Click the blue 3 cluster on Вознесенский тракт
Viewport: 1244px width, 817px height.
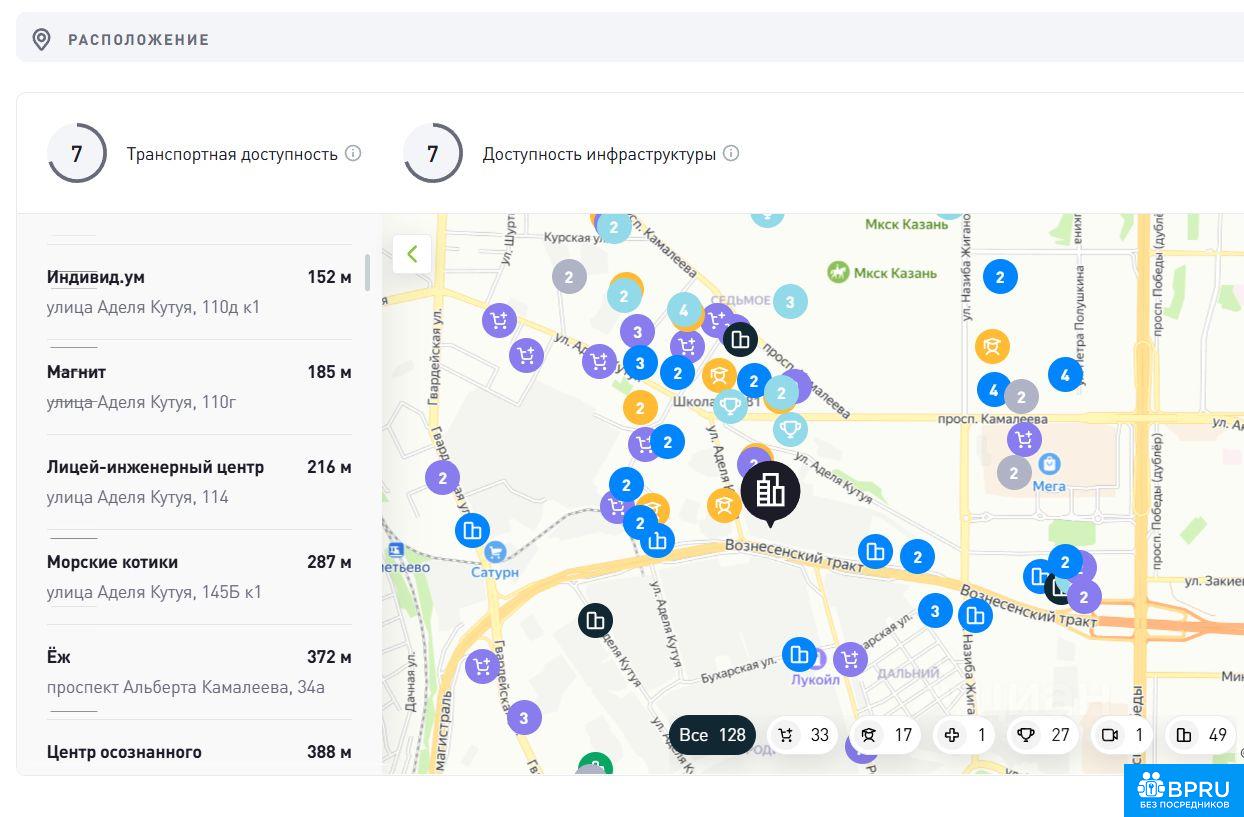coord(935,610)
